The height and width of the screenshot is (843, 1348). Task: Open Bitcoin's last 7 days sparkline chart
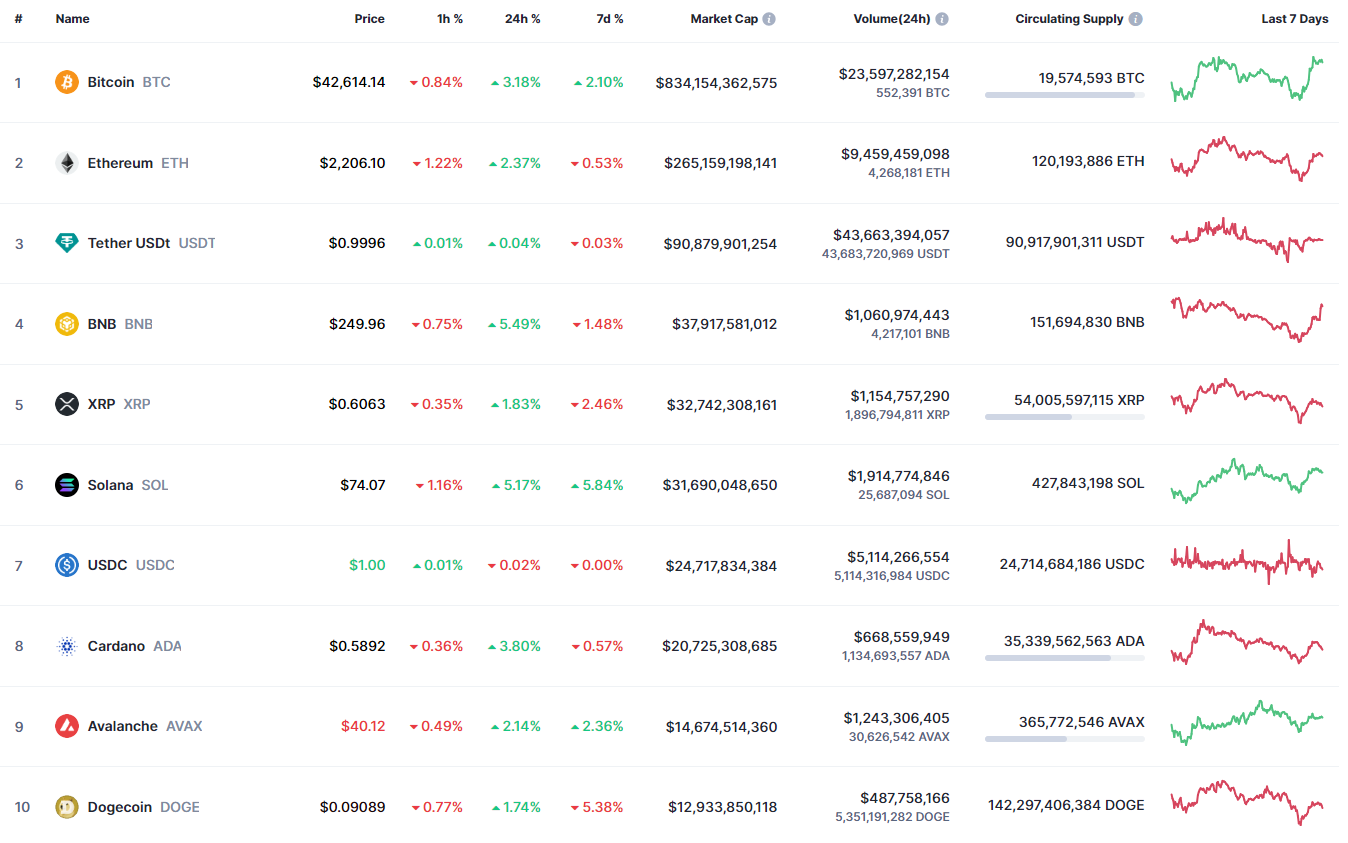pos(1249,79)
